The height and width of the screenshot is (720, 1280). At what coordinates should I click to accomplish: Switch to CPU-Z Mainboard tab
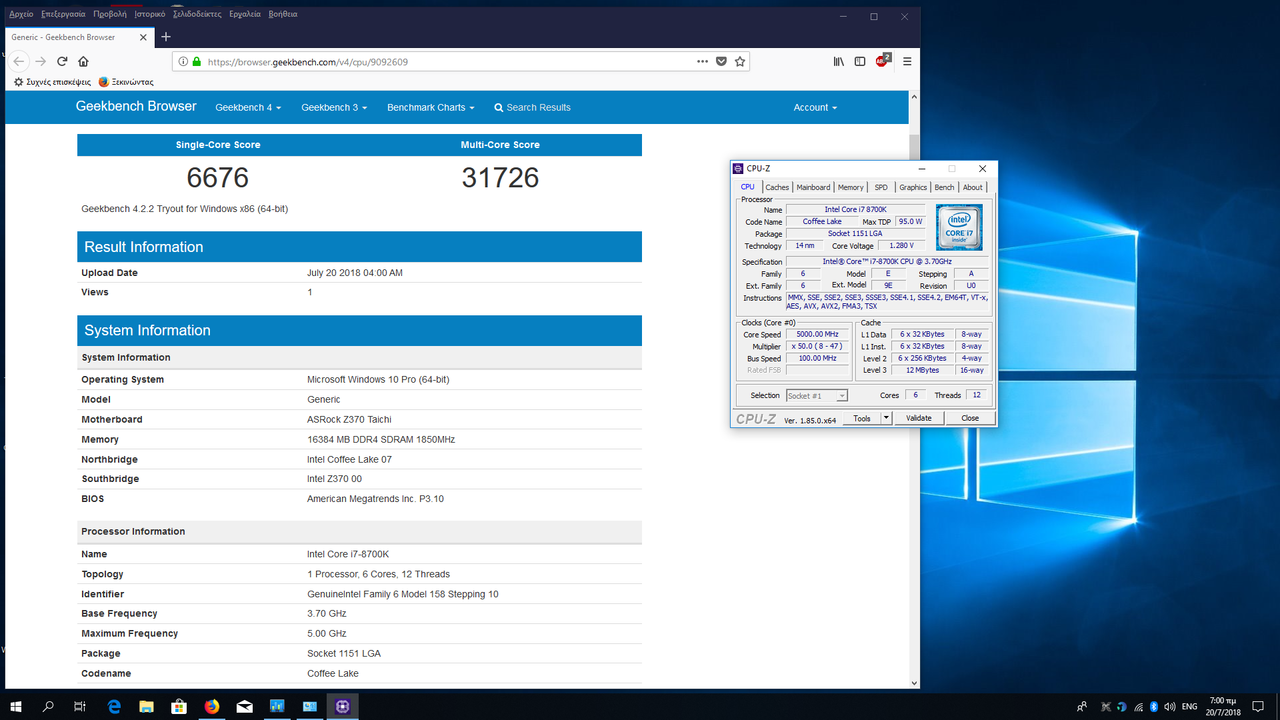pos(813,187)
